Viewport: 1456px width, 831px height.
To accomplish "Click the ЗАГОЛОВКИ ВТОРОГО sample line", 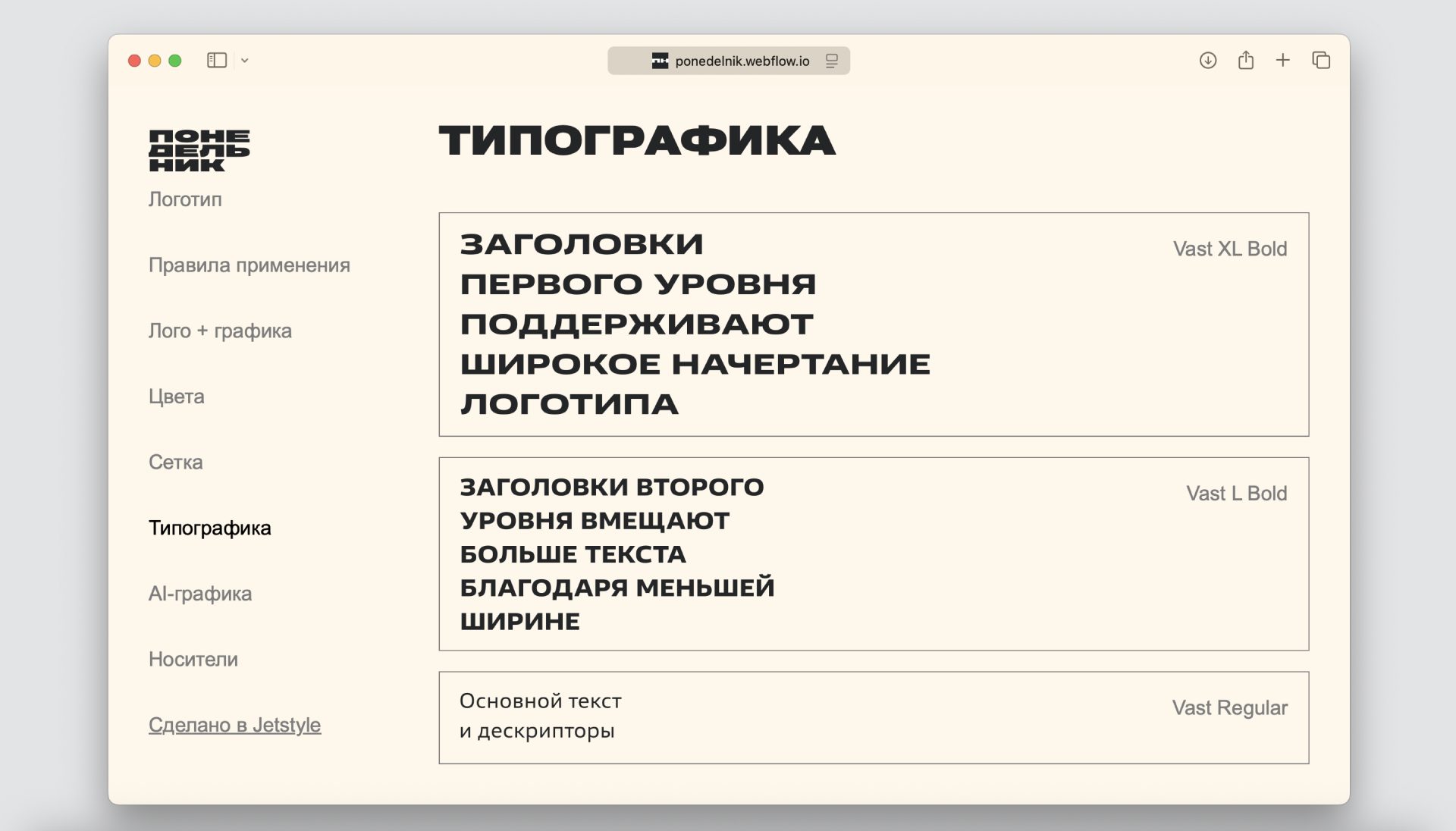I will tap(612, 487).
